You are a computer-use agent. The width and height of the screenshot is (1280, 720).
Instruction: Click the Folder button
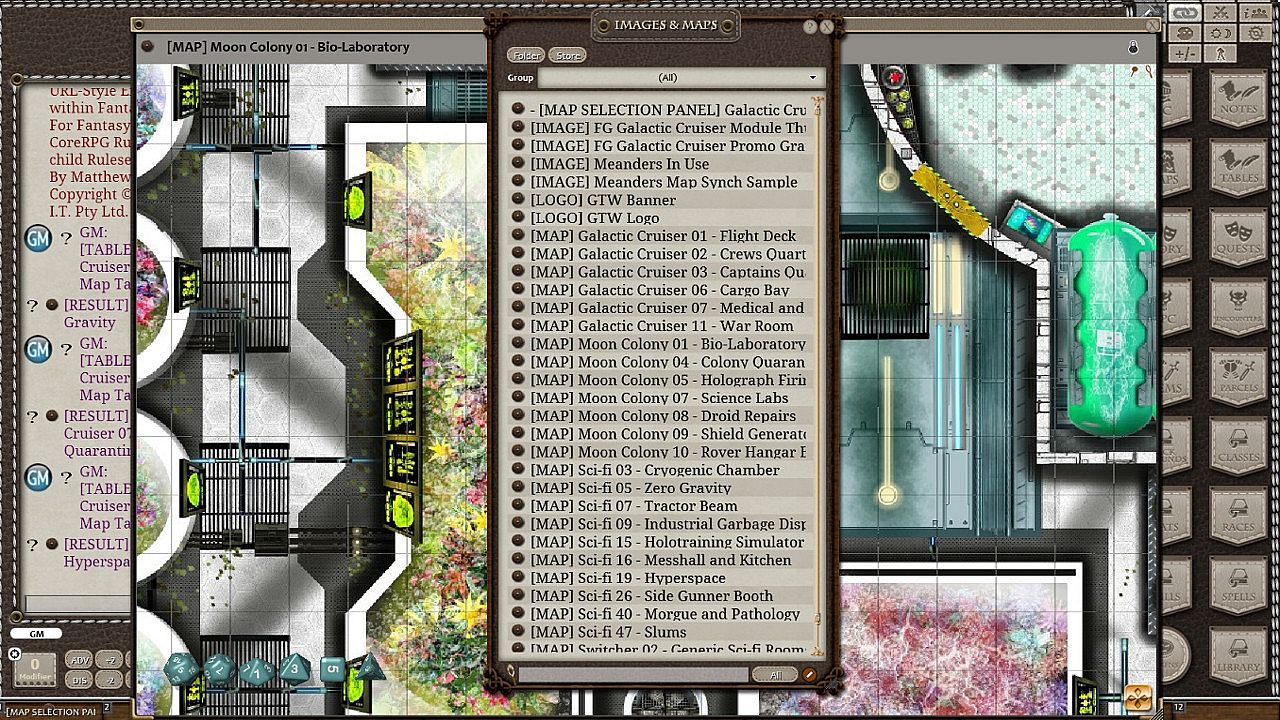tap(525, 56)
